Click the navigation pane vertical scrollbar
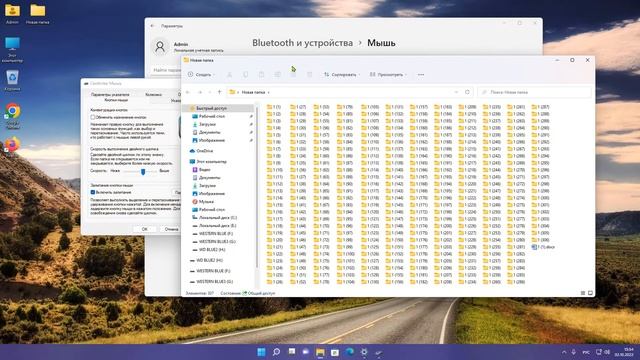640x360 pixels. [x=257, y=188]
